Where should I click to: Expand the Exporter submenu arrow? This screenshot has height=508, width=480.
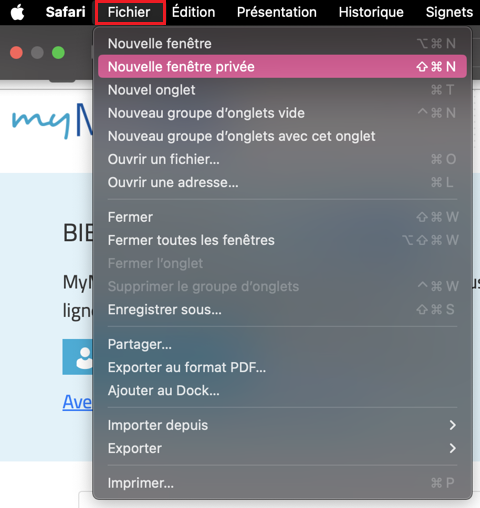[452, 448]
